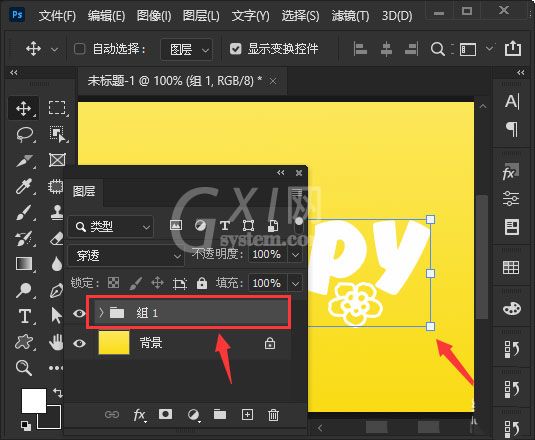This screenshot has height=440, width=535.
Task: Open the workspace switcher dropdown arrow
Action: 489,48
